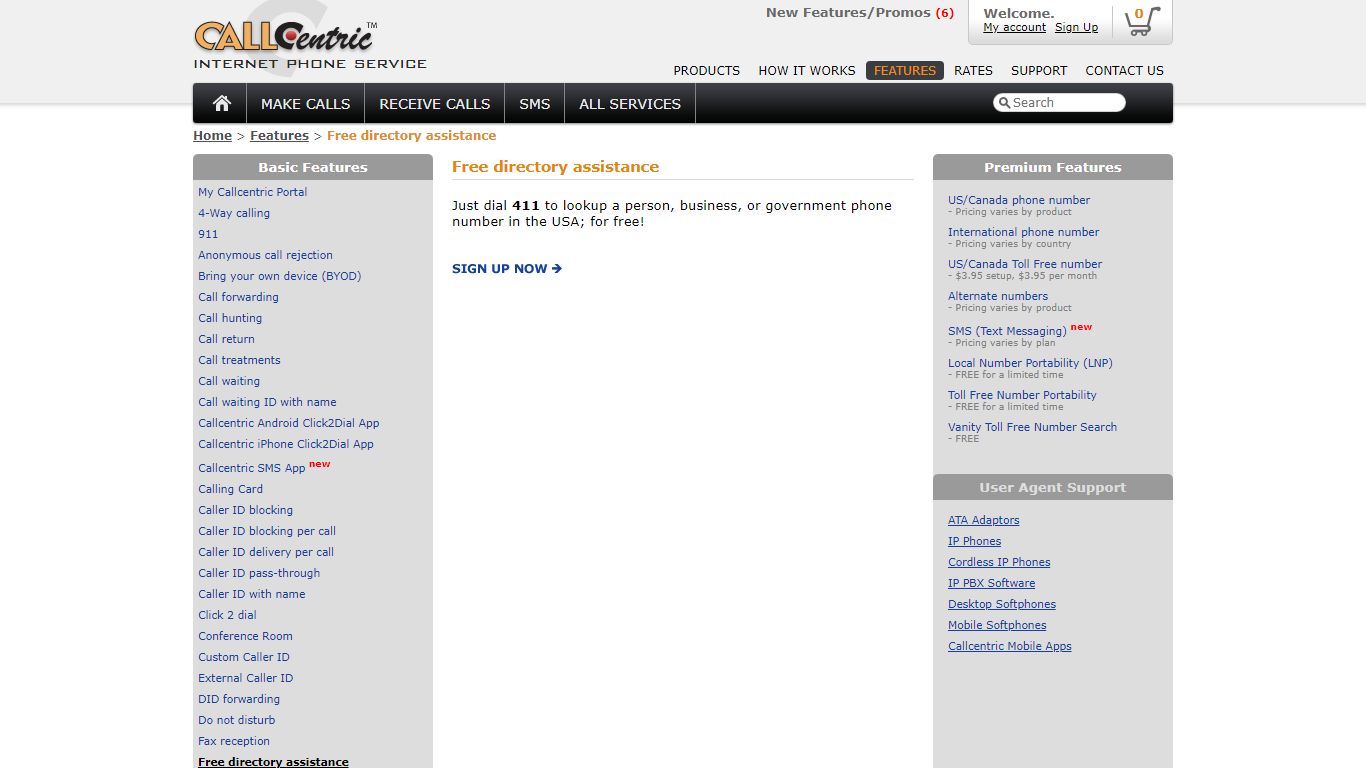Open the SMS menu item
The height and width of the screenshot is (768, 1366).
(534, 104)
